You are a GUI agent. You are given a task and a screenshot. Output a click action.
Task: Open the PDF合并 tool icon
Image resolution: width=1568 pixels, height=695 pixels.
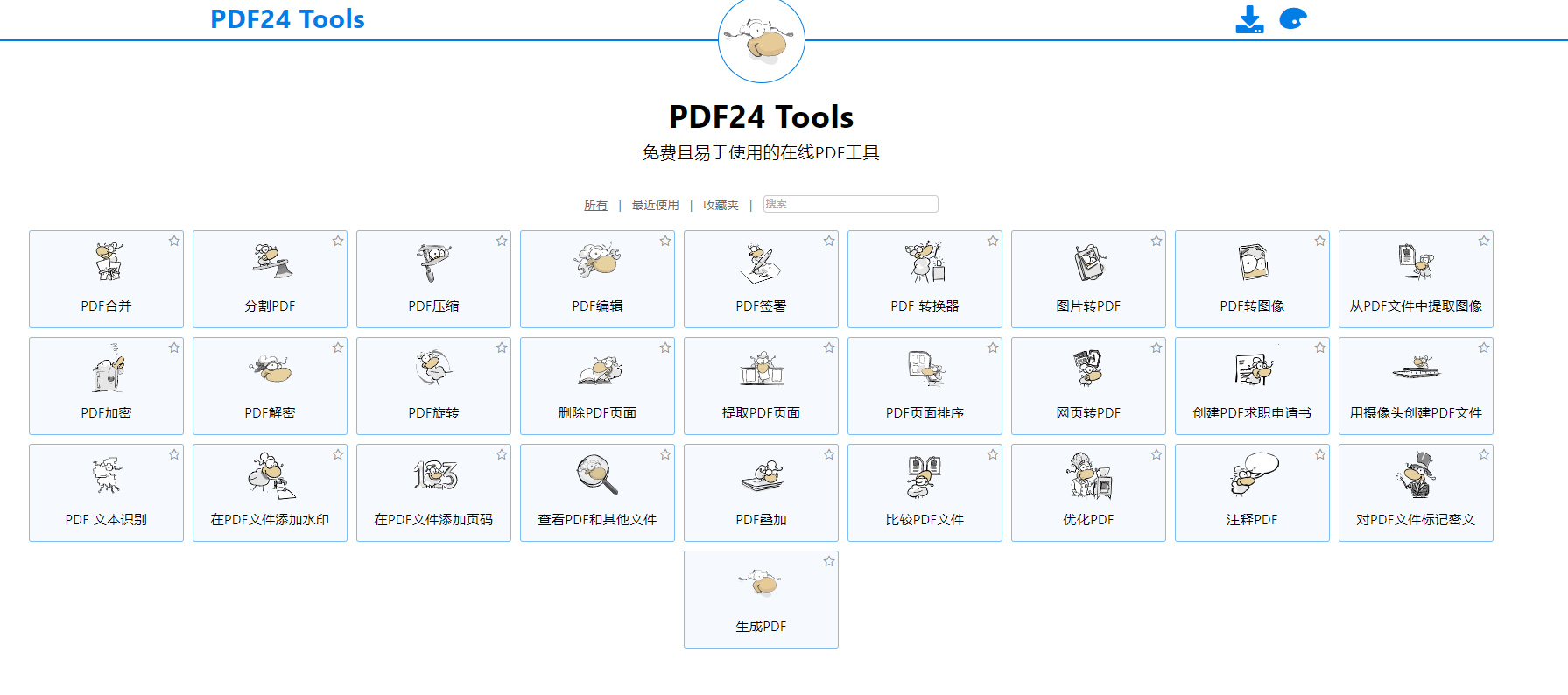(108, 262)
